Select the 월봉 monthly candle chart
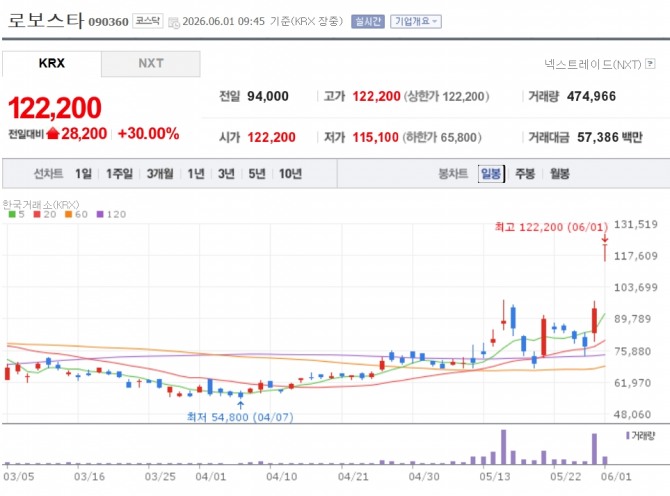Viewport: 670px width, 496px height. [x=560, y=173]
